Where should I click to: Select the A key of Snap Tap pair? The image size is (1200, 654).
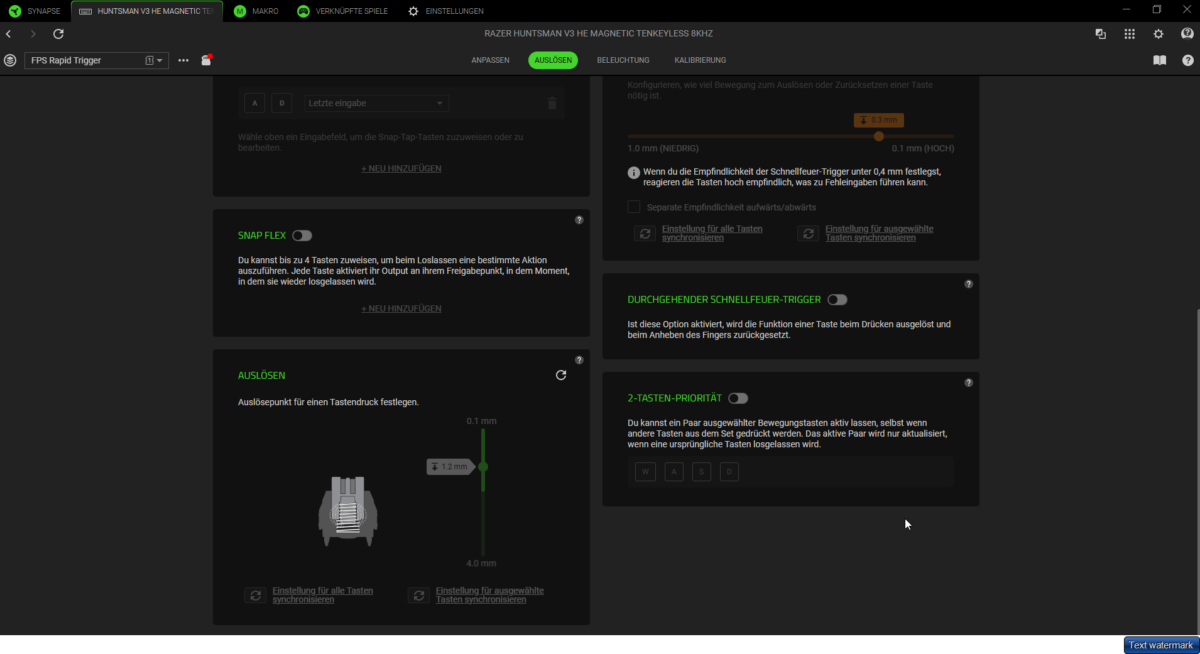point(254,103)
